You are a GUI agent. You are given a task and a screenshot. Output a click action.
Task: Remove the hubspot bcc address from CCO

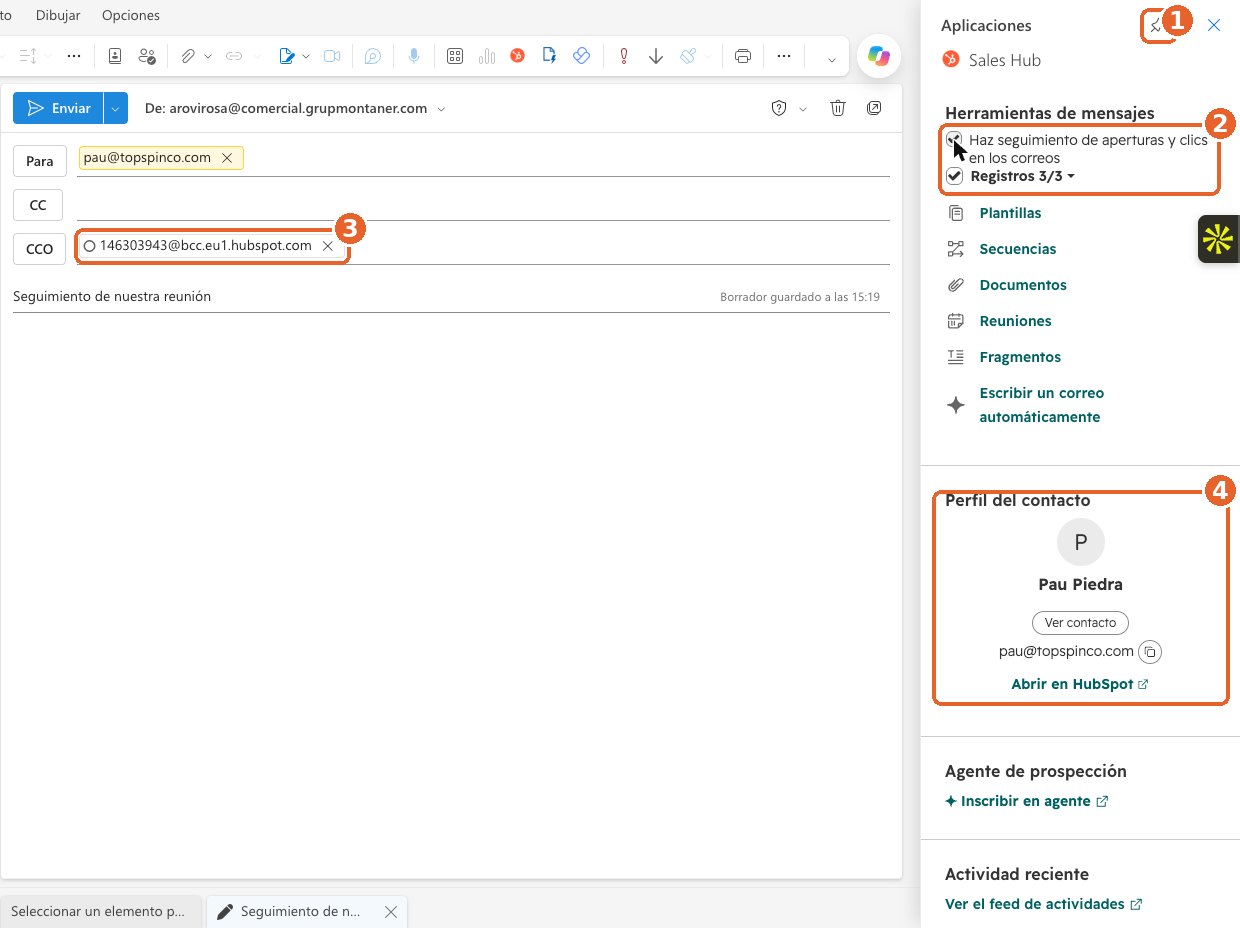pos(327,246)
